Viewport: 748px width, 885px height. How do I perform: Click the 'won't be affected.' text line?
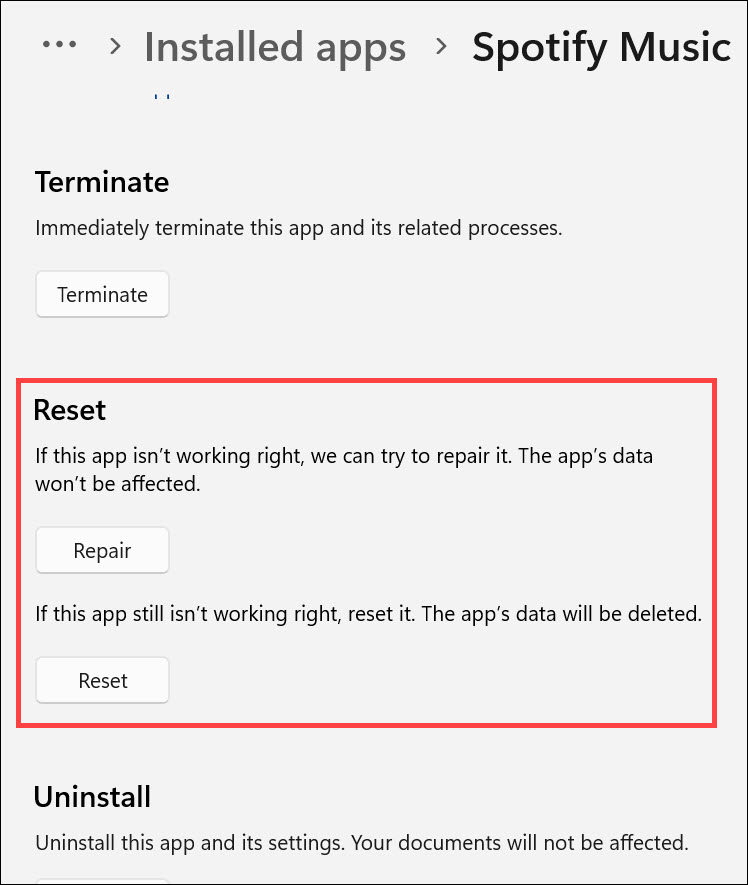118,484
